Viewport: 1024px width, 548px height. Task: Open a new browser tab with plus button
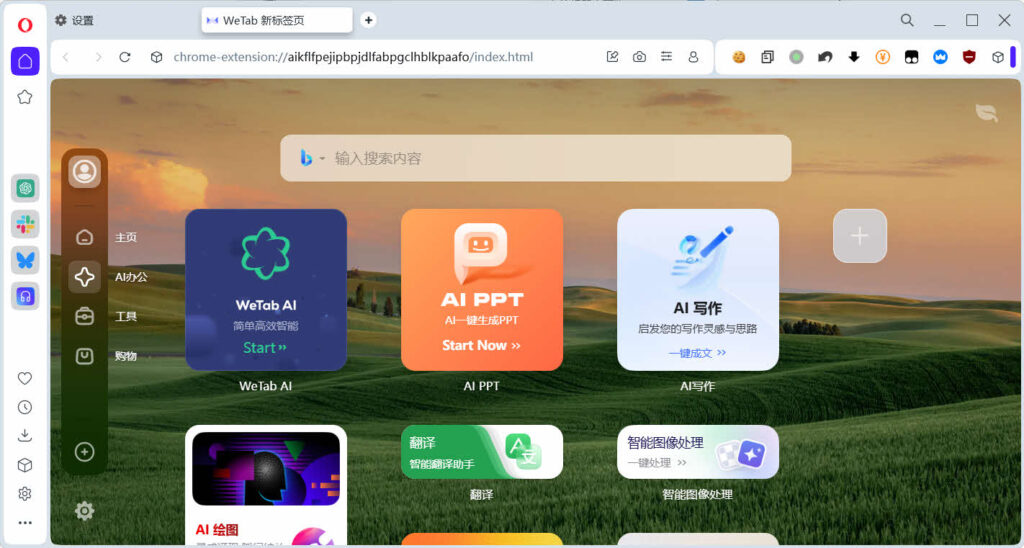(x=368, y=20)
